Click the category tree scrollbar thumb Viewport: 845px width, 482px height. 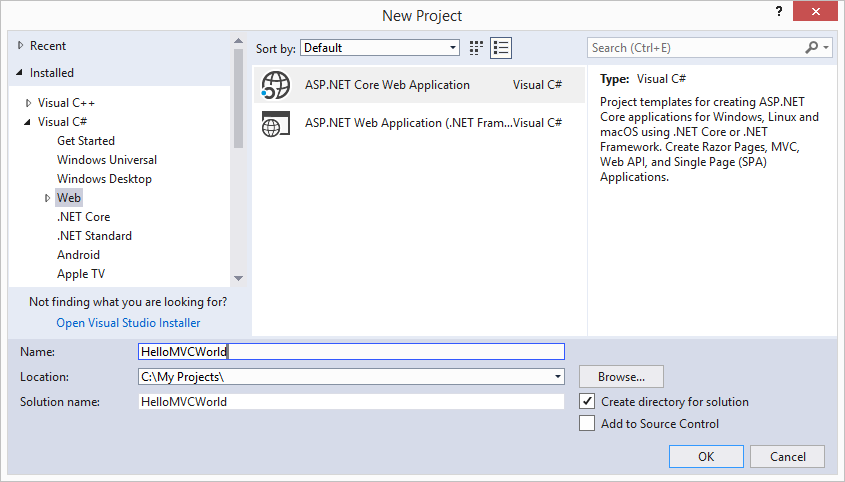(x=238, y=98)
